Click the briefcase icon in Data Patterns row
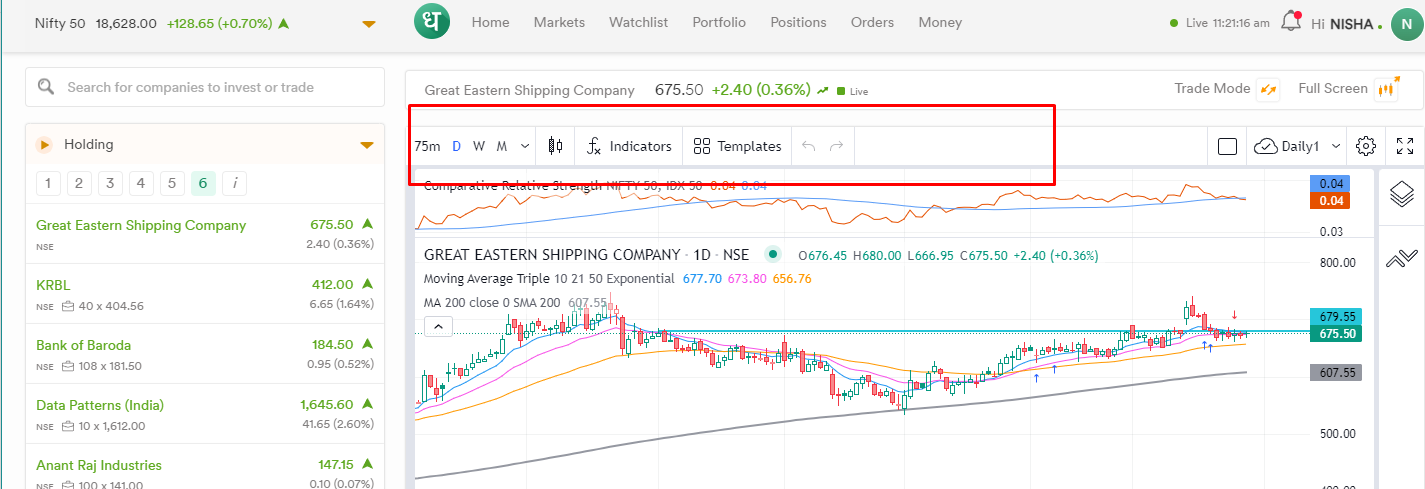This screenshot has height=489, width=1425. 68,426
